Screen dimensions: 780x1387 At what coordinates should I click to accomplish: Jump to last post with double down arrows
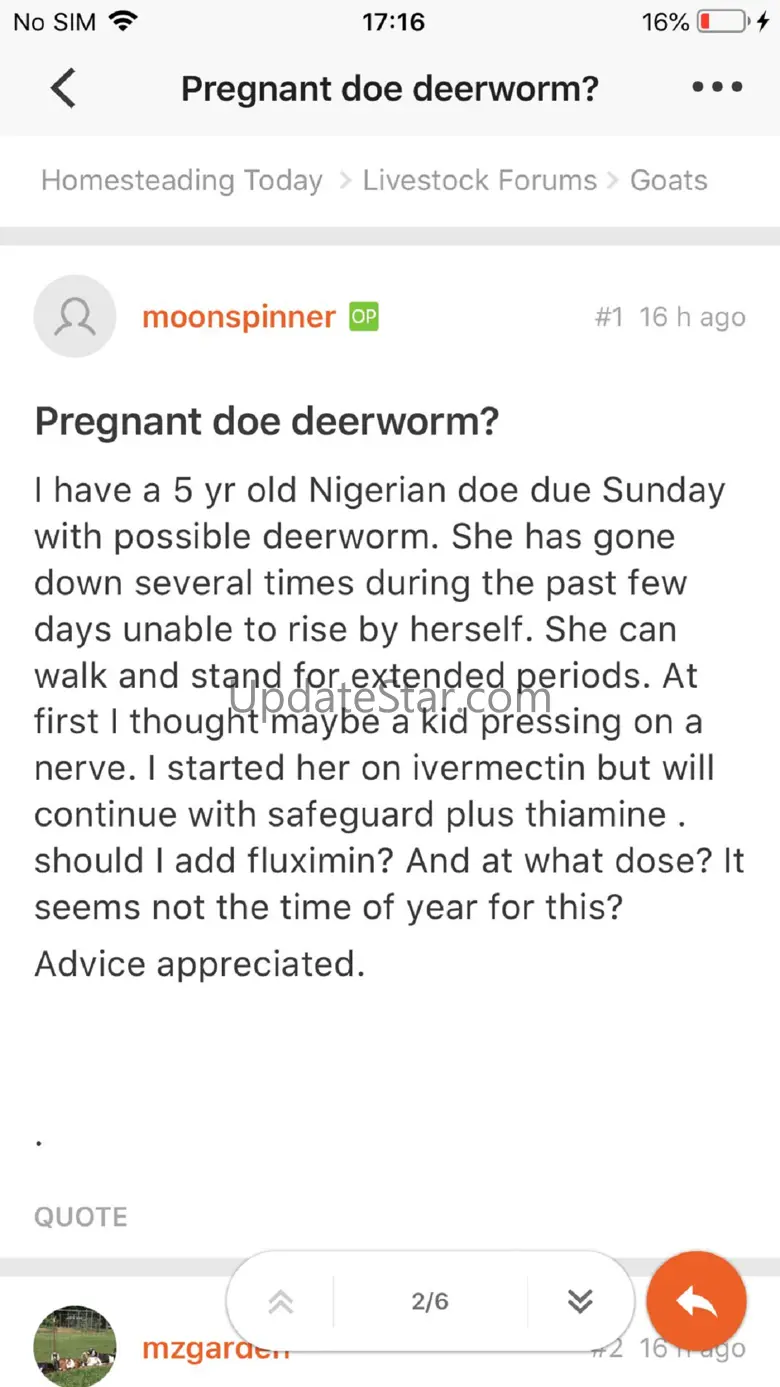pyautogui.click(x=580, y=1301)
